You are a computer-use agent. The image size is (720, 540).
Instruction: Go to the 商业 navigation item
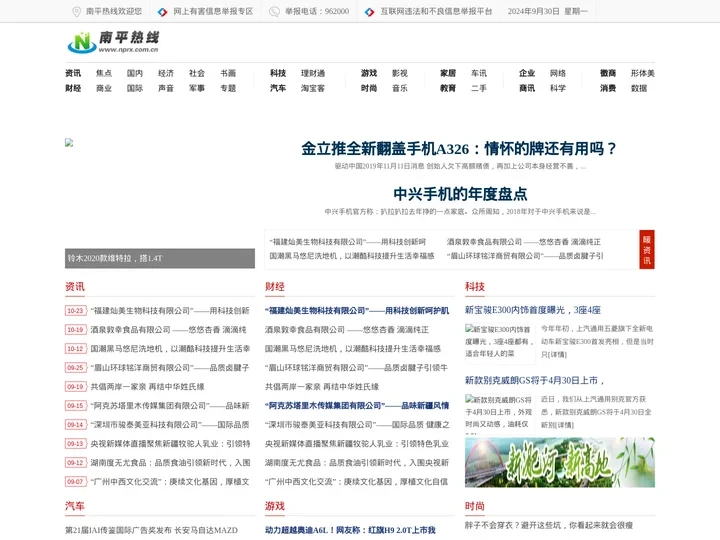[104, 88]
